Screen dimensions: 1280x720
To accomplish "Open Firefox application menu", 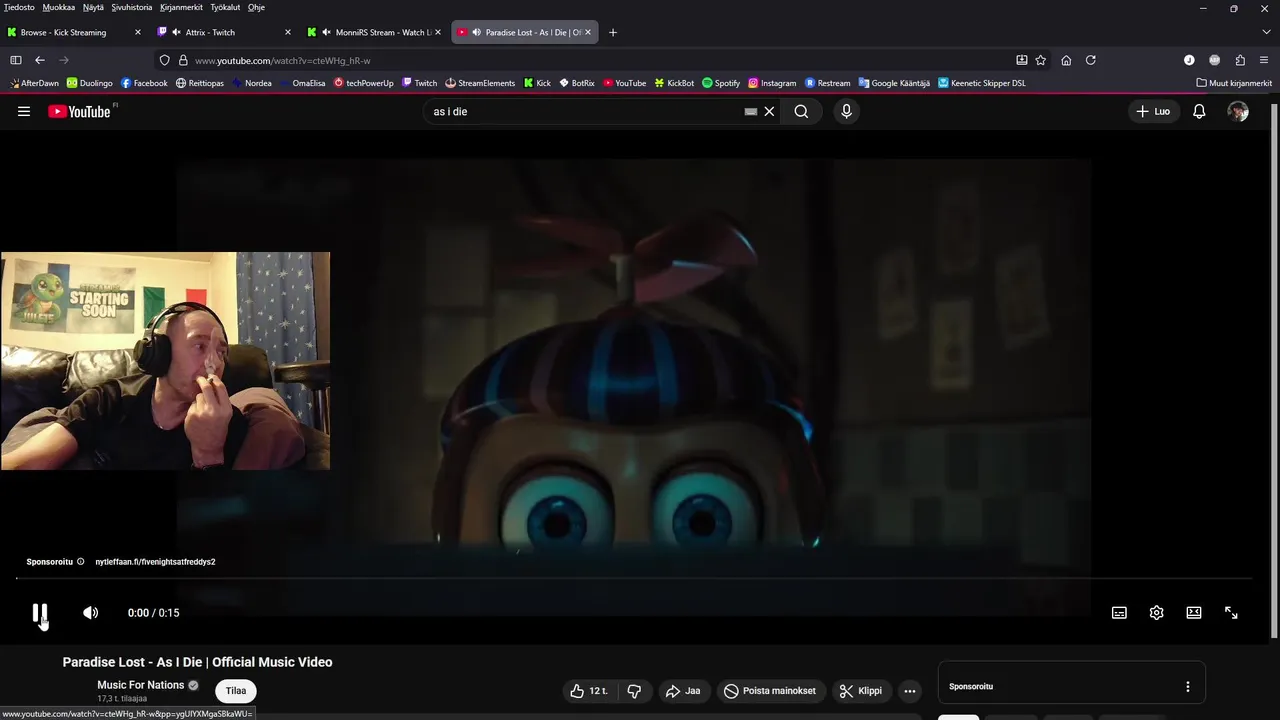I will pos(1265,60).
